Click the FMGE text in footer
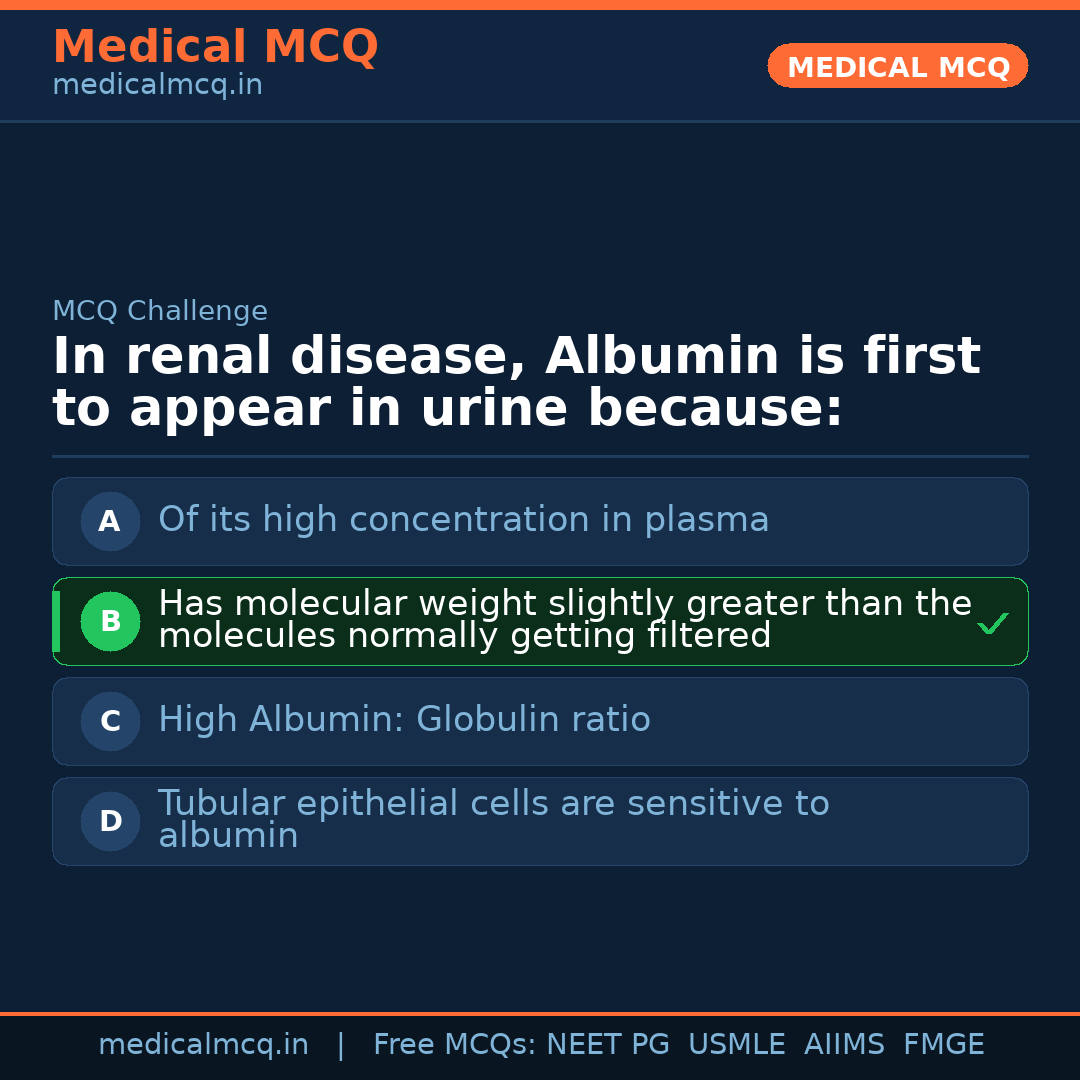The height and width of the screenshot is (1080, 1080). click(943, 1045)
